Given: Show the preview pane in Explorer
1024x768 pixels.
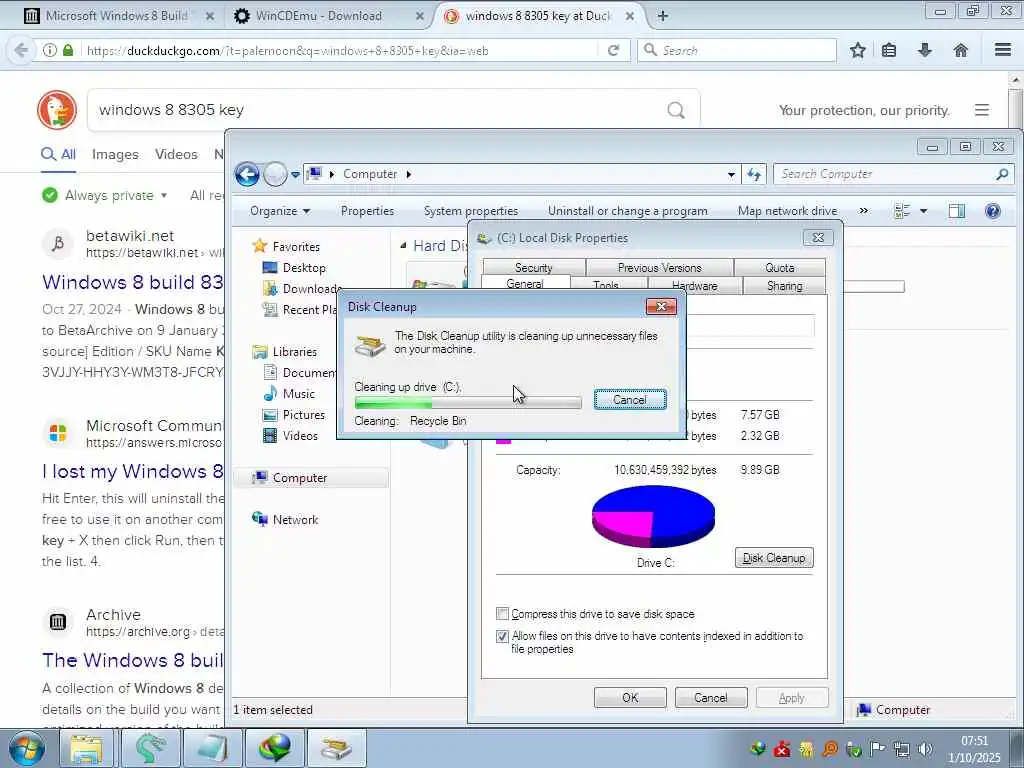Looking at the screenshot, I should point(957,211).
